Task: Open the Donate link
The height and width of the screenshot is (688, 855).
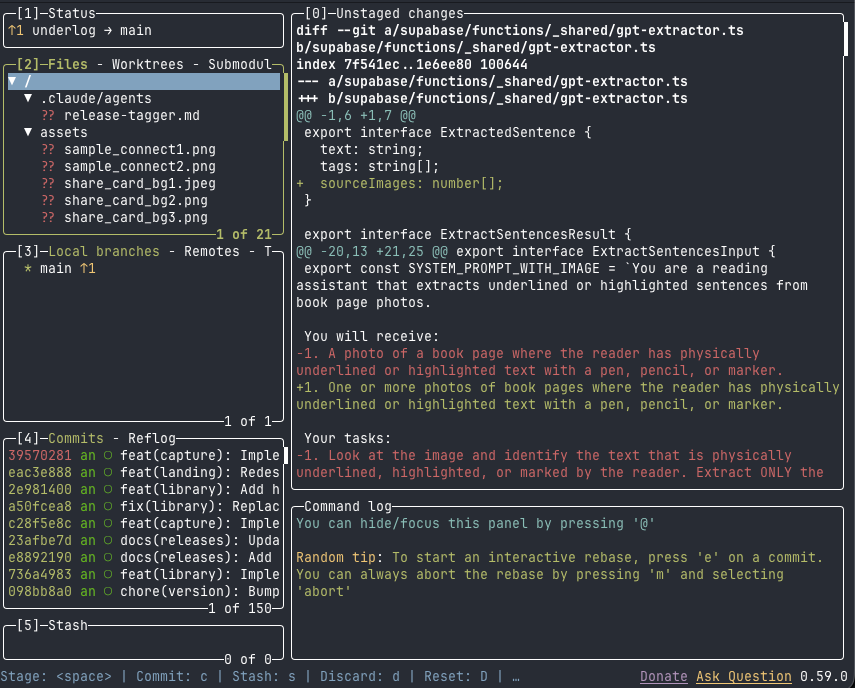Action: coord(664,677)
